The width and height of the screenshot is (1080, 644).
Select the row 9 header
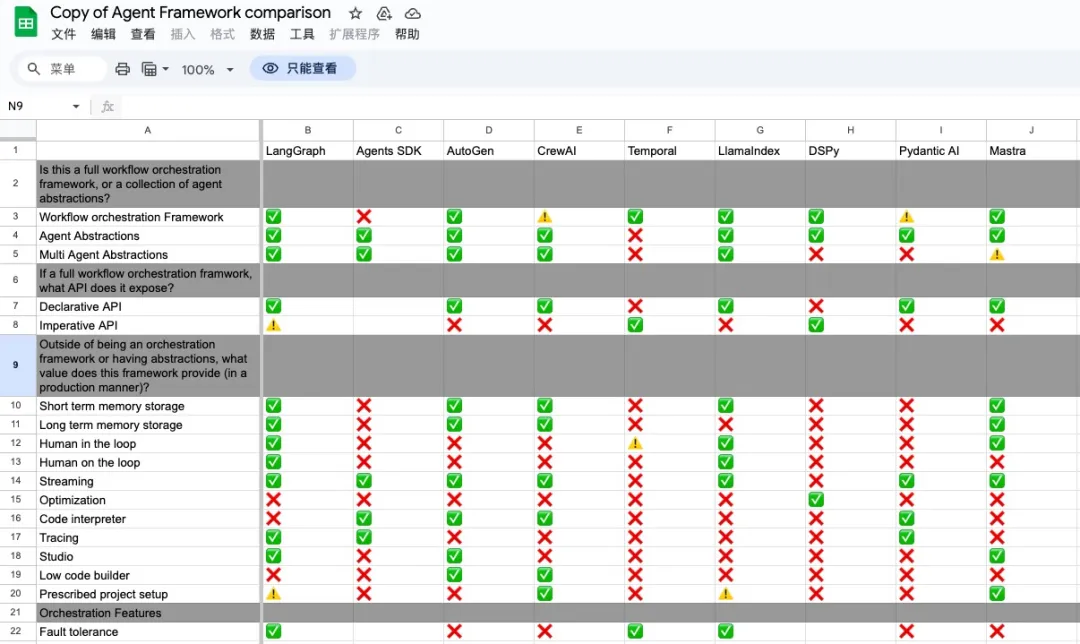(17, 365)
